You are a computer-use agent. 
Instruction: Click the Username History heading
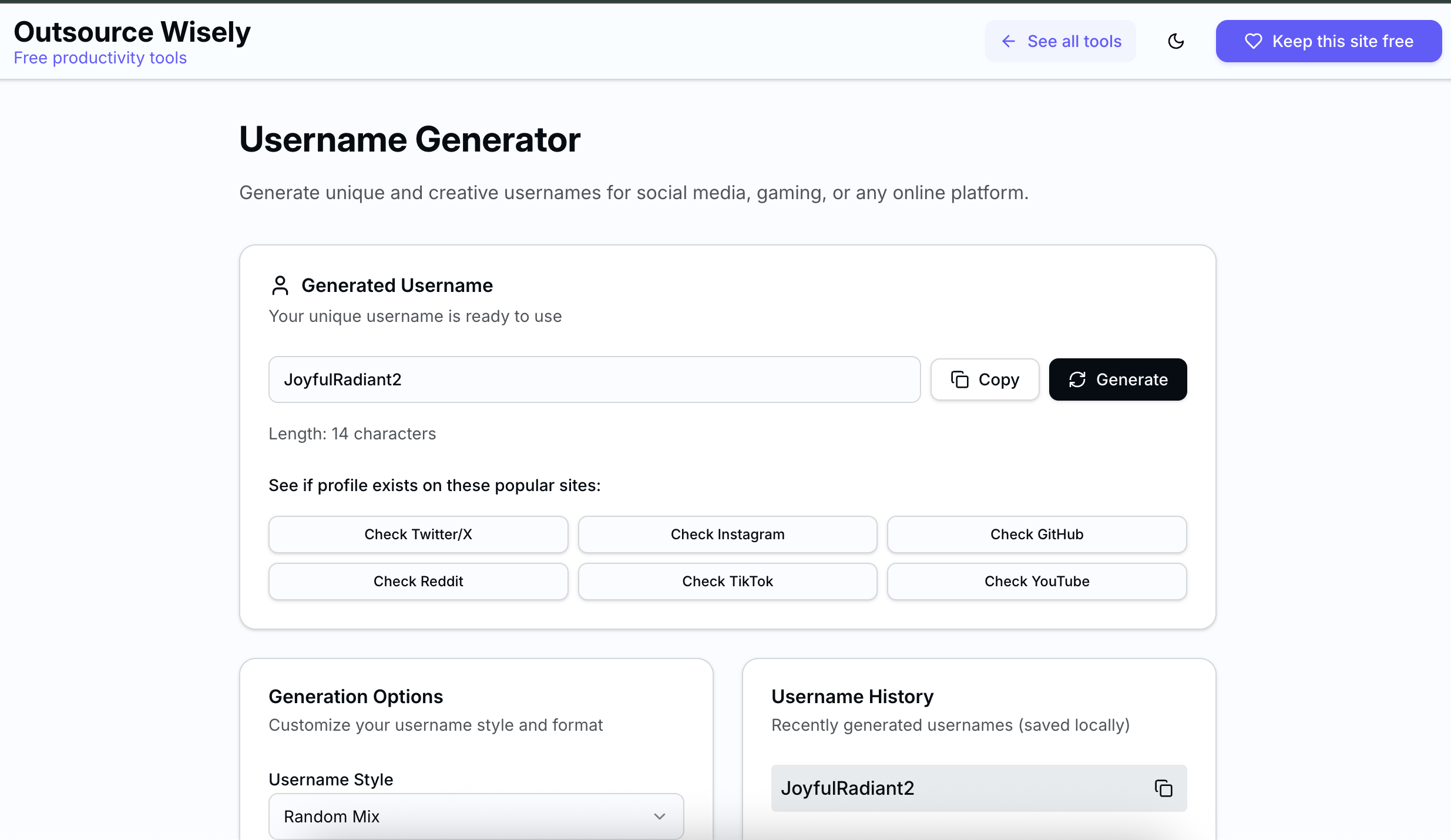[852, 697]
